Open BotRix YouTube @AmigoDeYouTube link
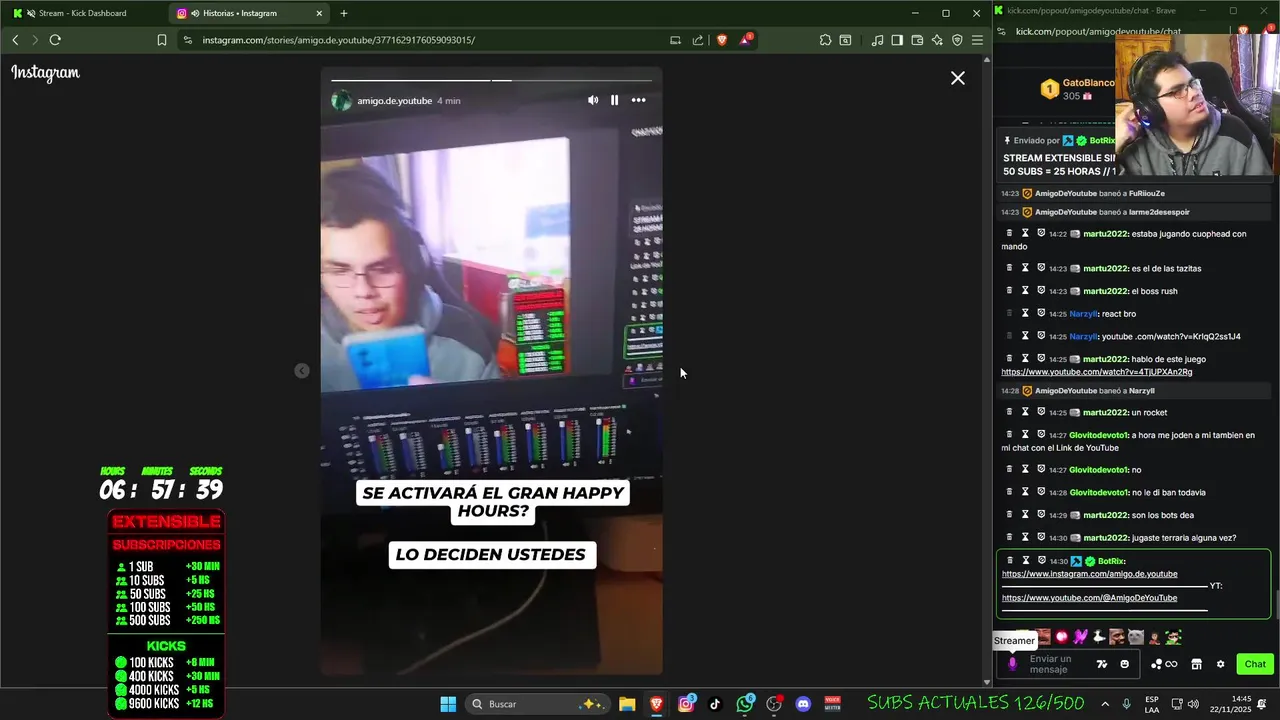This screenshot has height=720, width=1280. [1089, 598]
